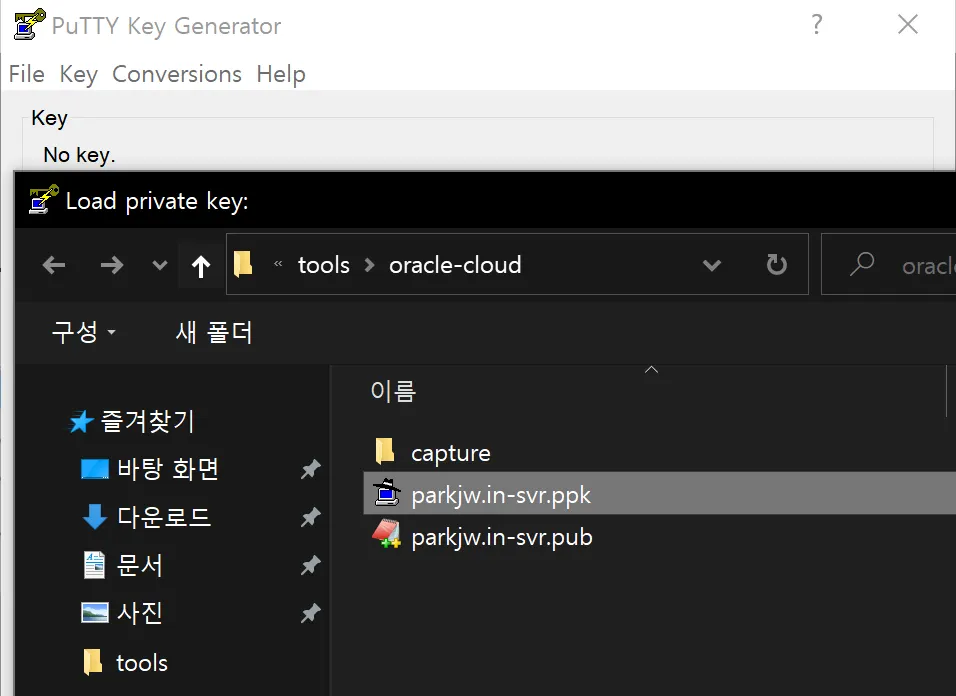The image size is (956, 696).
Task: Click the pin icon beside 문서
Action: pyautogui.click(x=310, y=566)
